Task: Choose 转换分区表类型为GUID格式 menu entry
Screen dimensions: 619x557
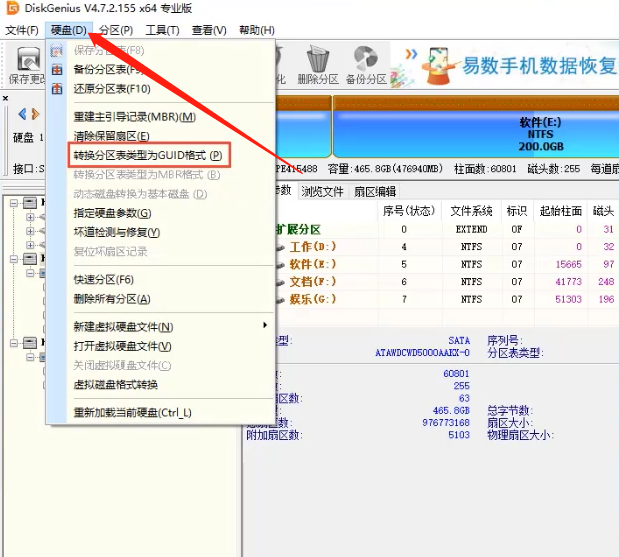Action: [150, 156]
